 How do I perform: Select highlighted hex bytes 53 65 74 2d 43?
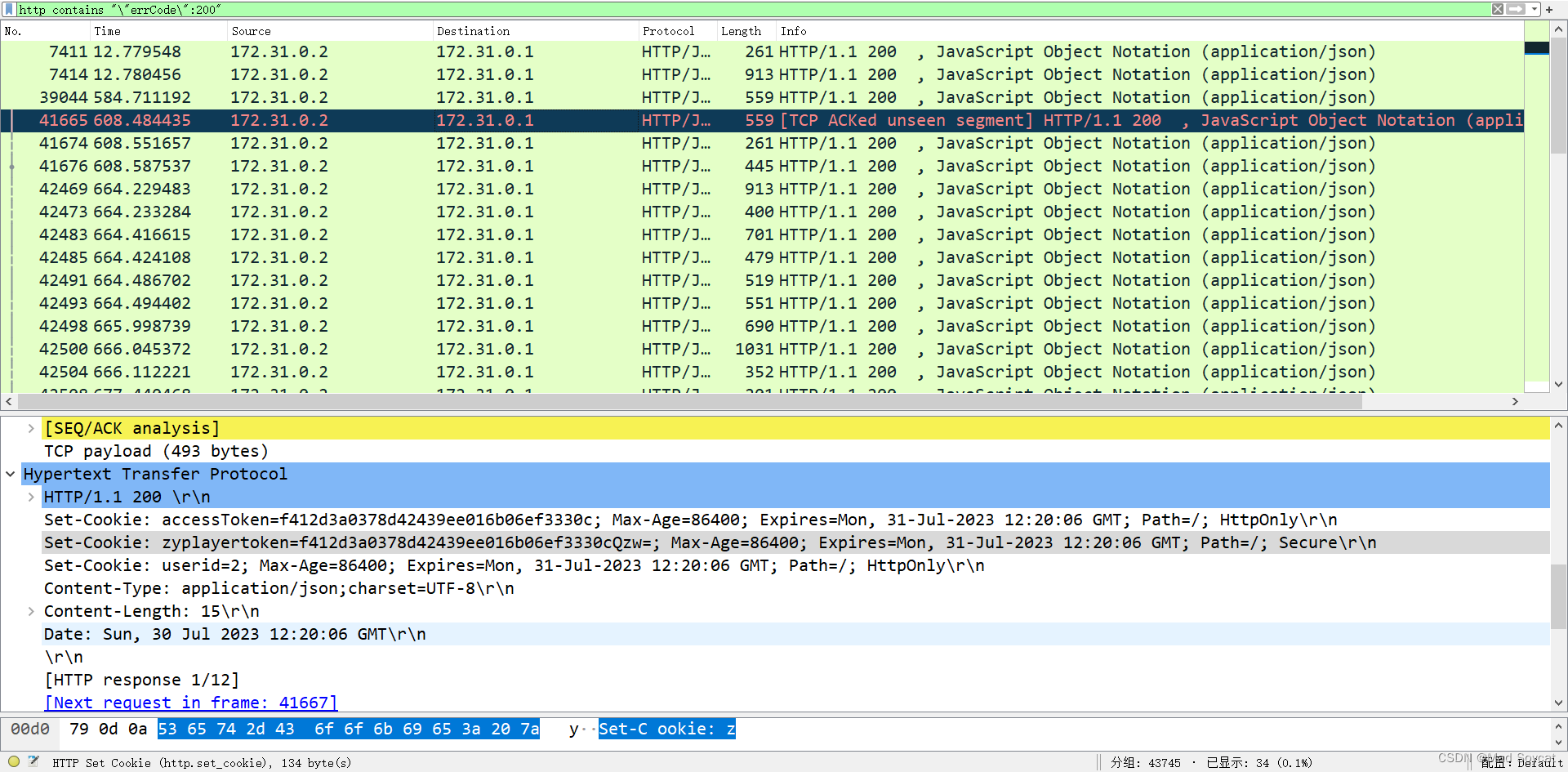tap(226, 729)
